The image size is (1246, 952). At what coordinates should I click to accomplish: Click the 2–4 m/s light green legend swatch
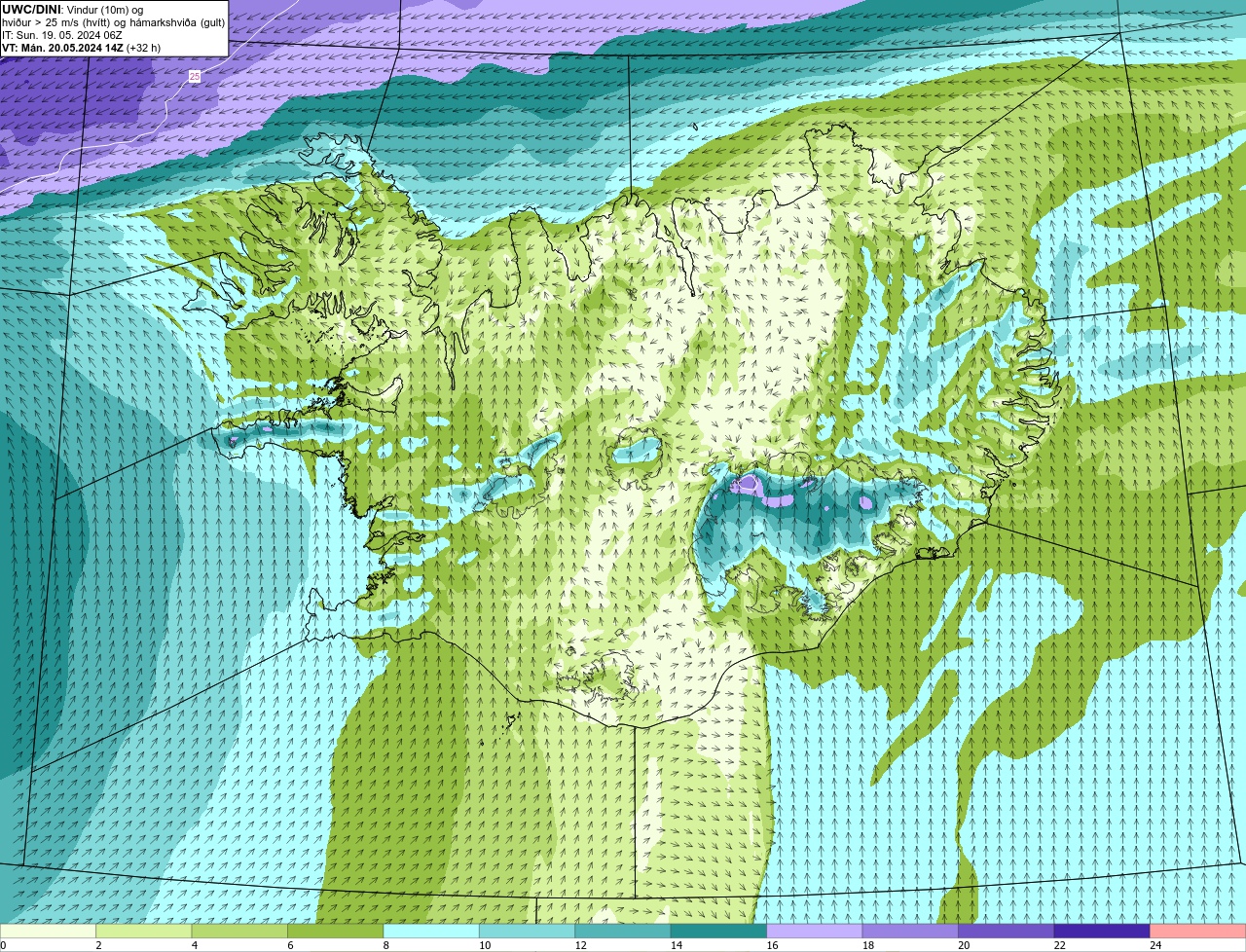click(x=144, y=931)
